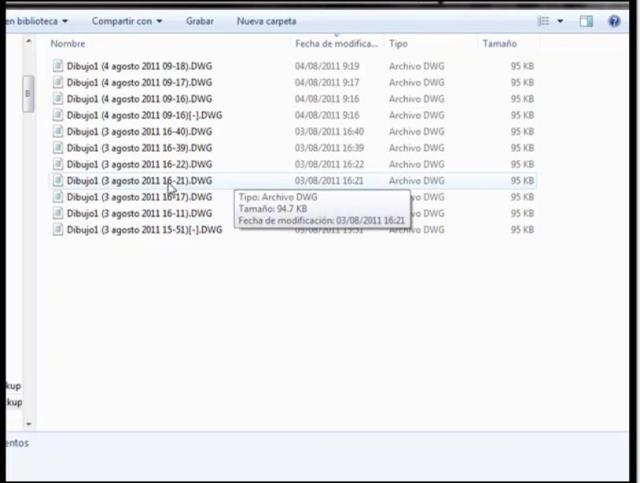Select file Dibujo1 (3 agosto 2011 16-17).DWG

tap(139, 197)
